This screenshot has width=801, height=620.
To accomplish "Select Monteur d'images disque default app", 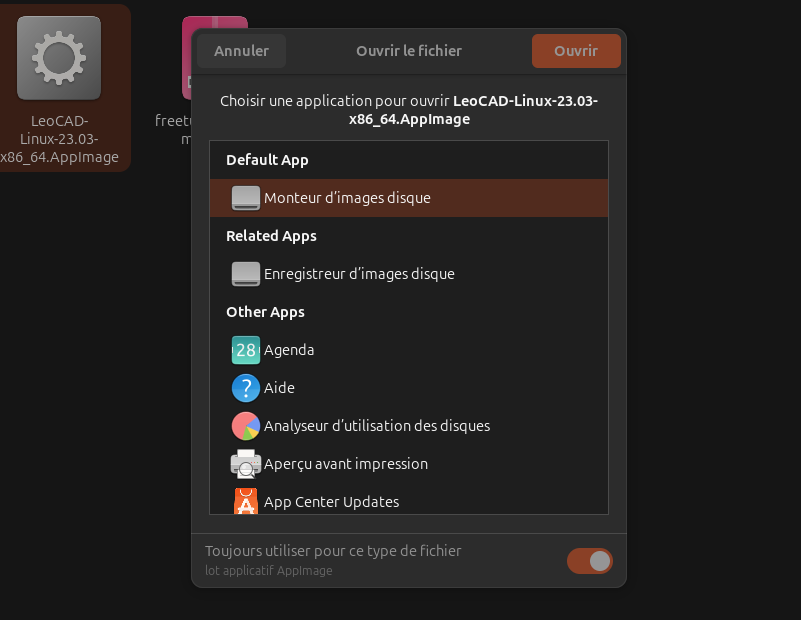I will (x=409, y=198).
